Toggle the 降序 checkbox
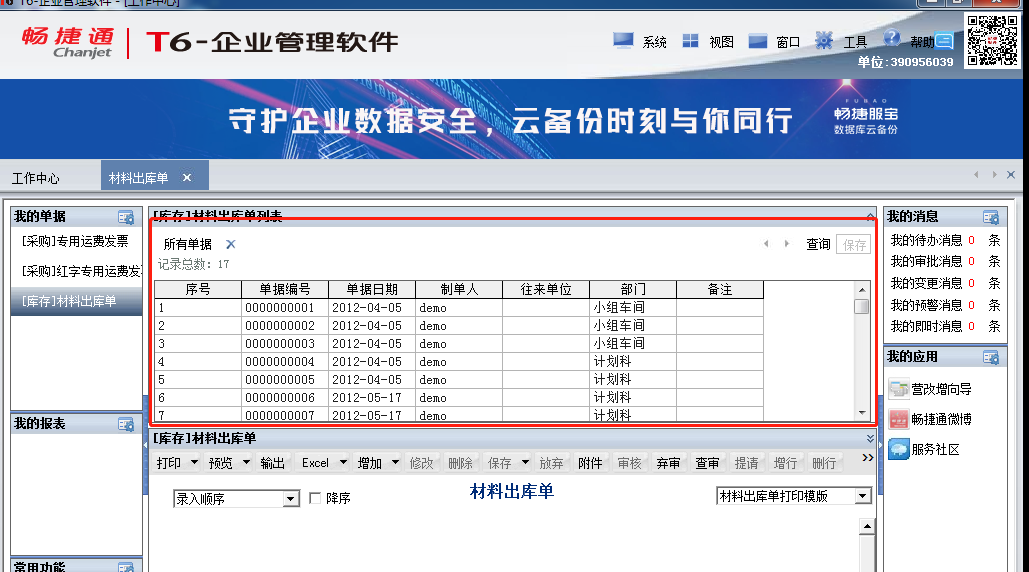The width and height of the screenshot is (1029, 572). coord(315,499)
